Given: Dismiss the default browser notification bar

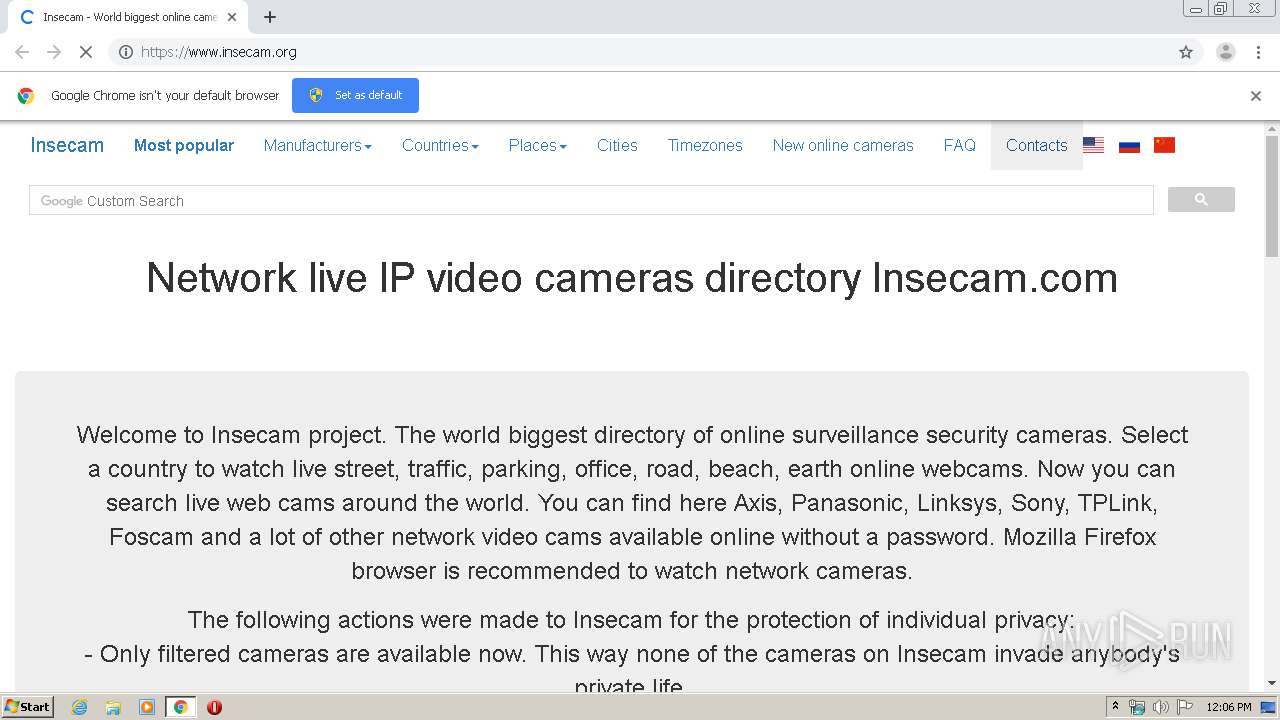Looking at the screenshot, I should [1256, 96].
